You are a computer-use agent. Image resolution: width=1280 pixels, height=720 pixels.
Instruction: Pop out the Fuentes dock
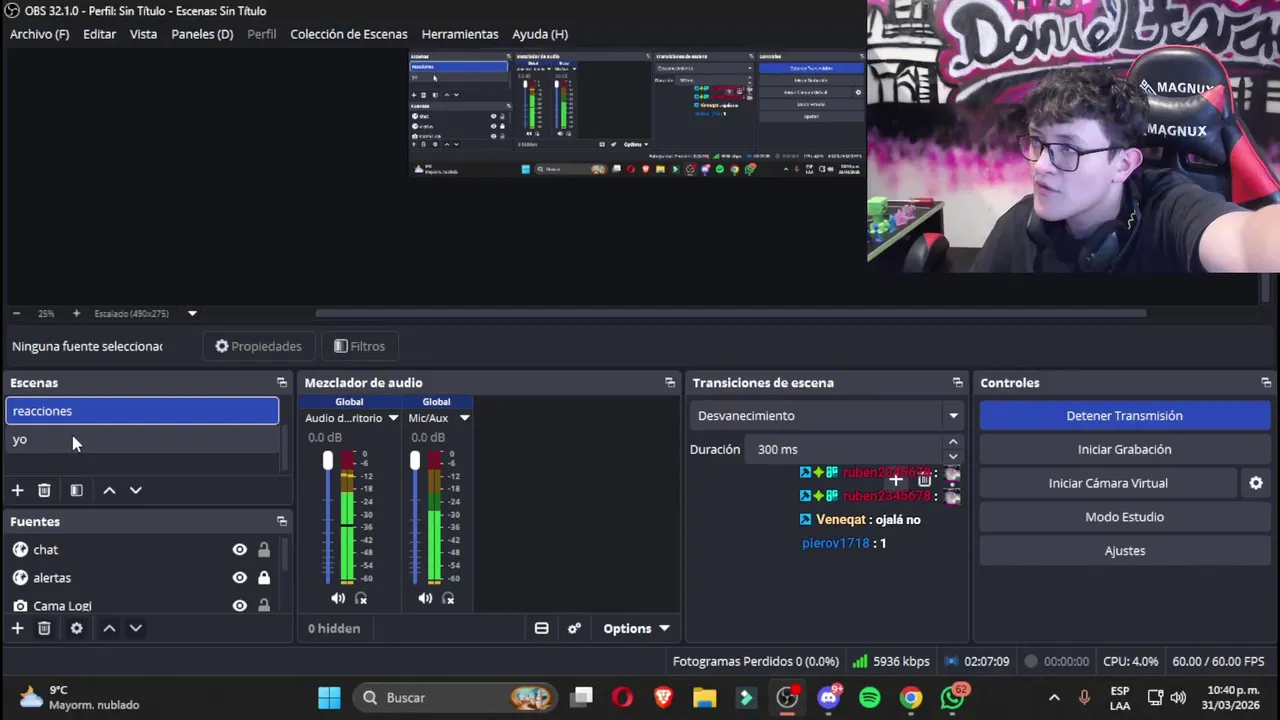tap(282, 522)
